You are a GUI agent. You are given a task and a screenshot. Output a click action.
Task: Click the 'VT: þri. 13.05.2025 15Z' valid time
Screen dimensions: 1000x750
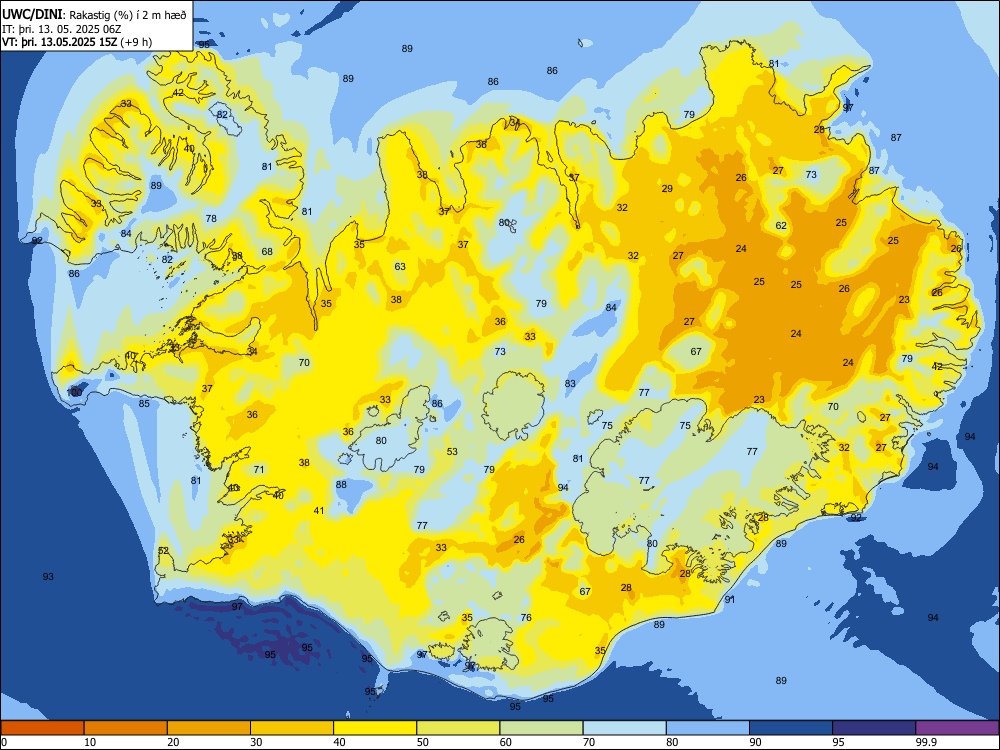pos(59,42)
